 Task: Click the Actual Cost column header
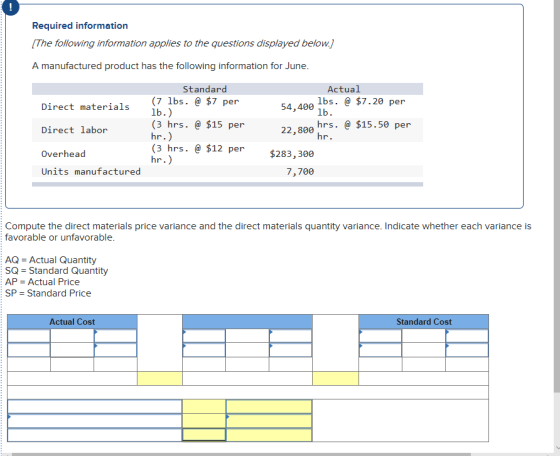tap(72, 322)
